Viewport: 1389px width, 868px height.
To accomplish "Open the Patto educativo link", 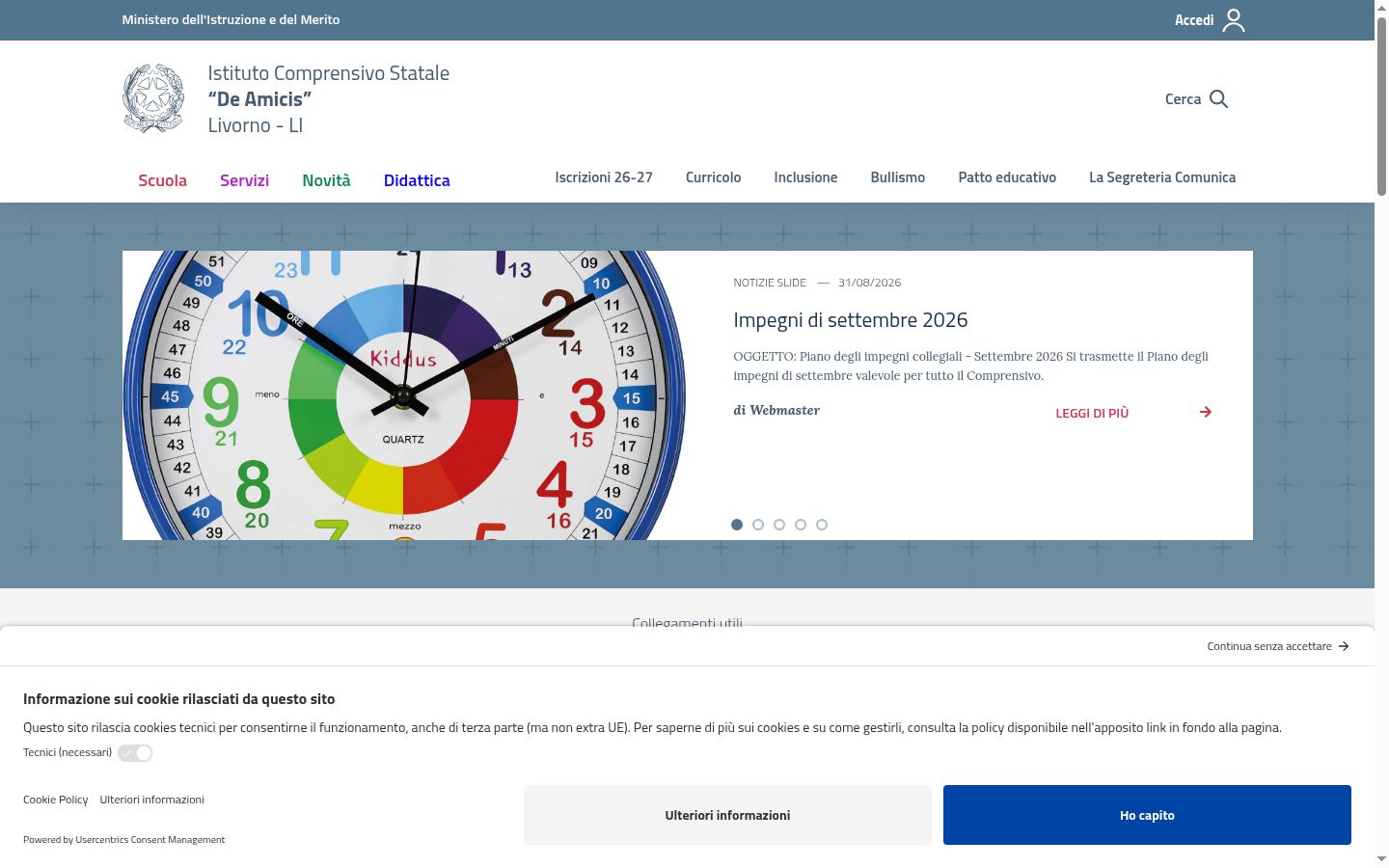I will point(1007,177).
